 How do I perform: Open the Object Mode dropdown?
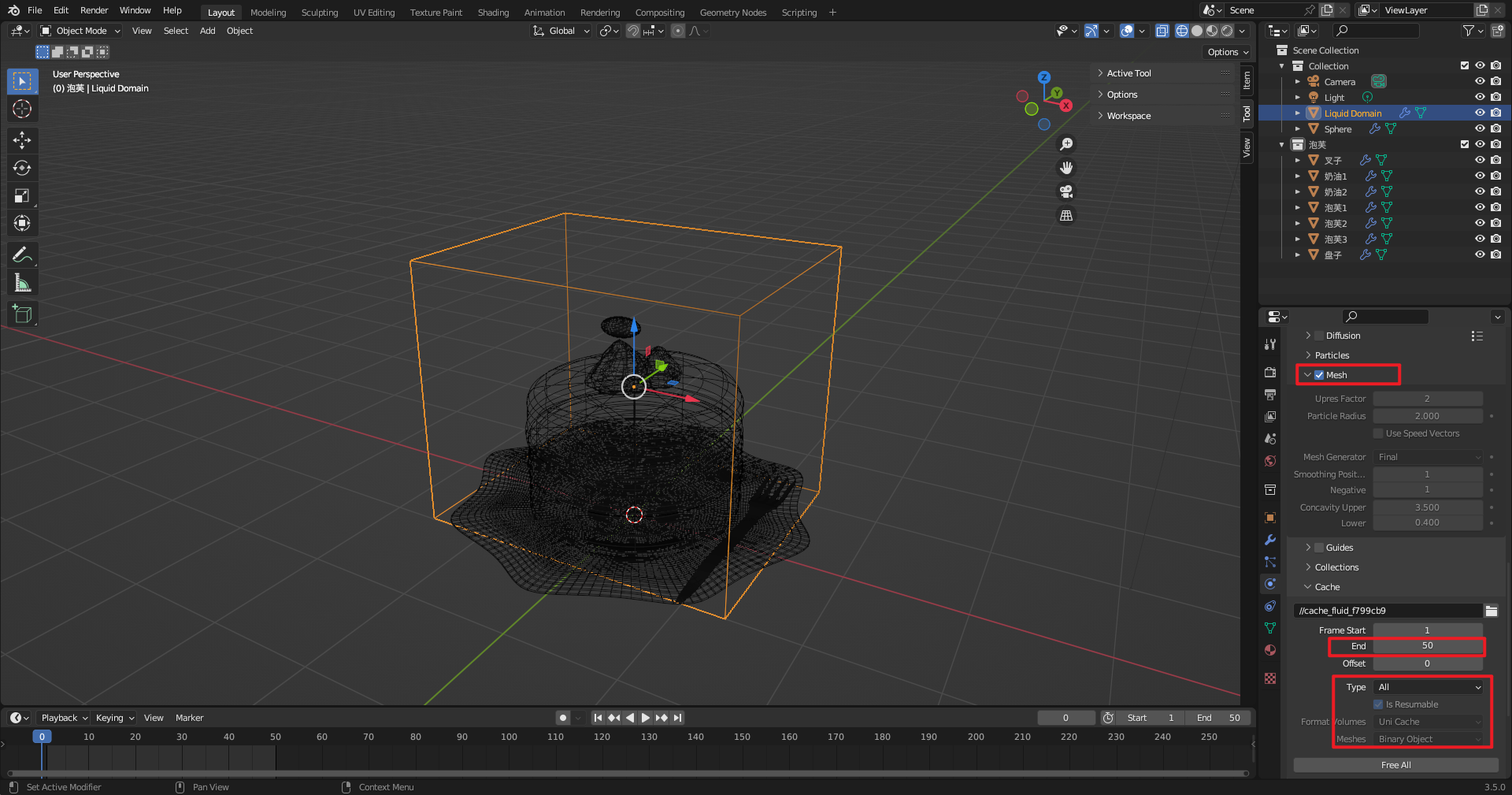tap(80, 31)
